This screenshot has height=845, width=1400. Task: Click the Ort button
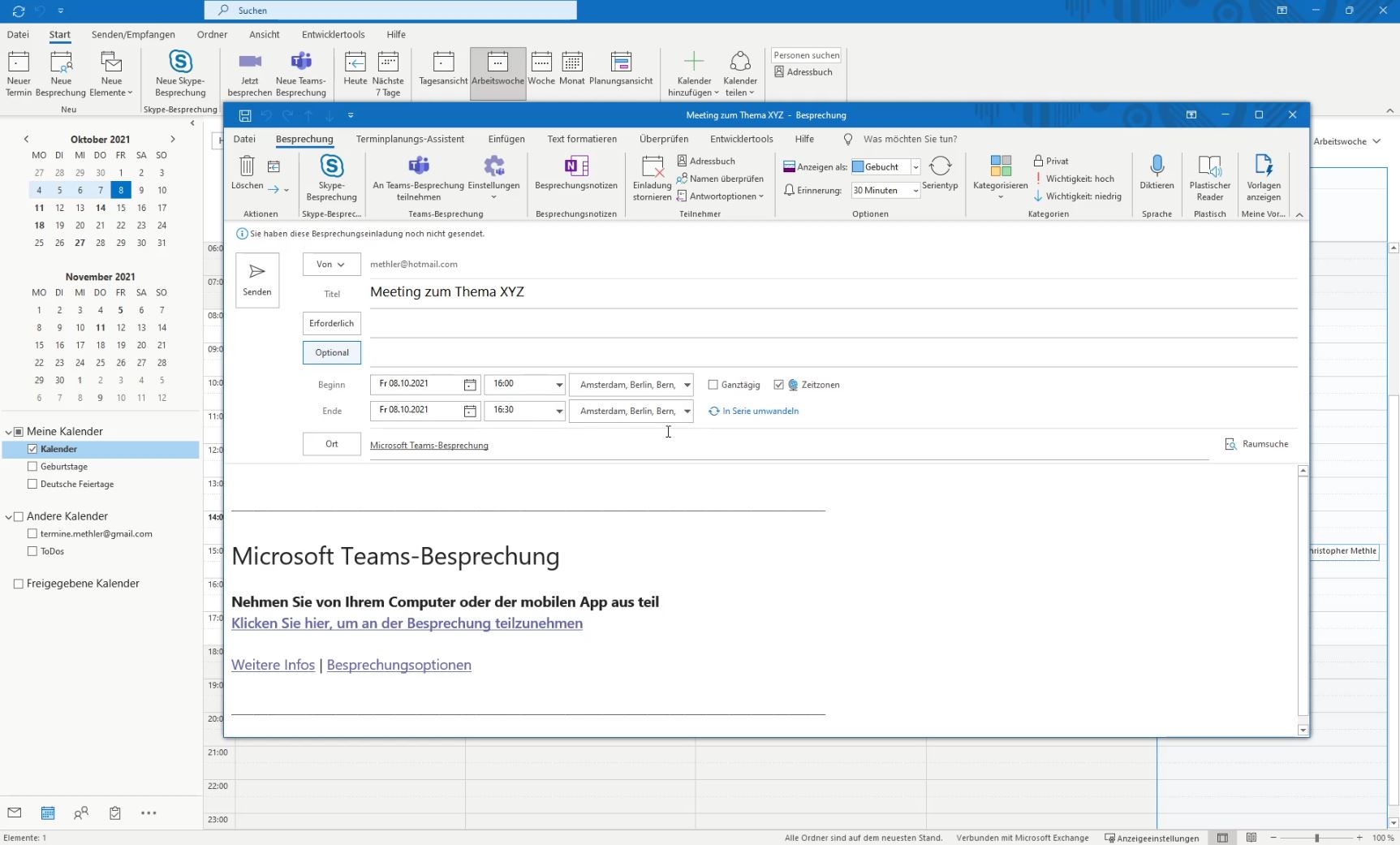tap(331, 444)
